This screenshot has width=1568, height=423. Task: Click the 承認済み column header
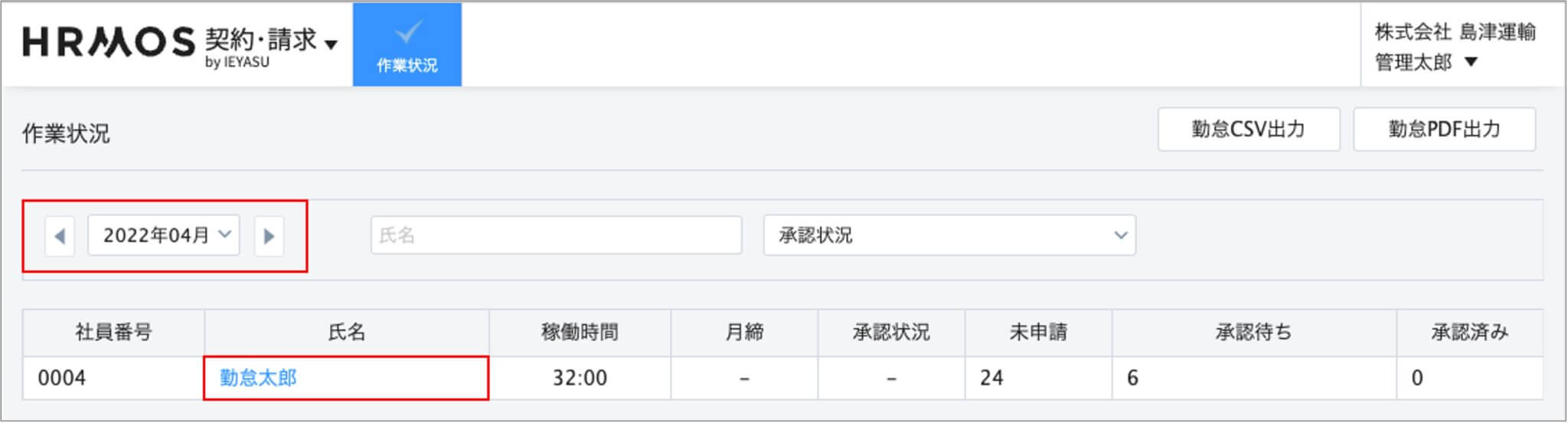(1470, 333)
